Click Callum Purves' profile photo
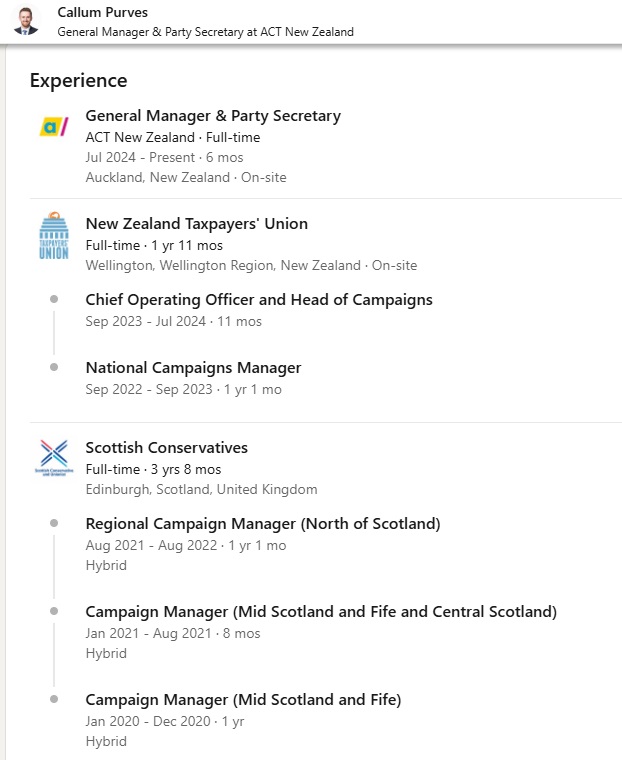 click(26, 20)
